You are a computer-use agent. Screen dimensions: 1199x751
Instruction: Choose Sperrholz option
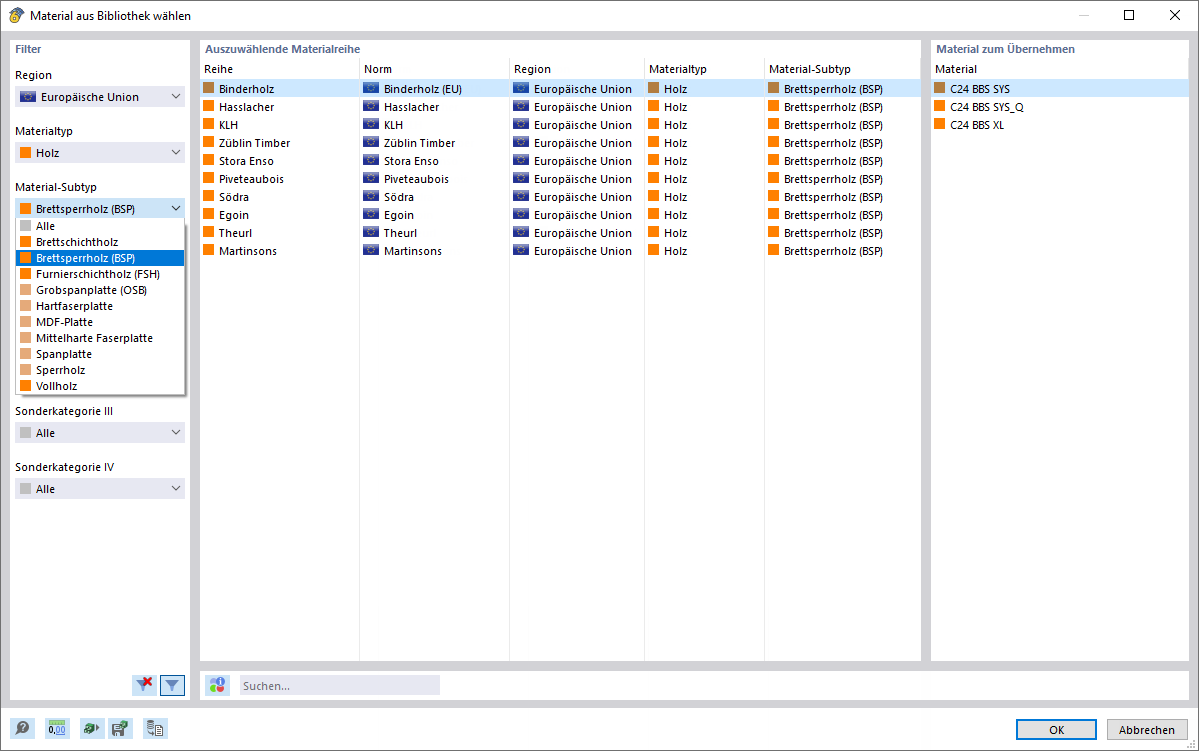(100, 370)
